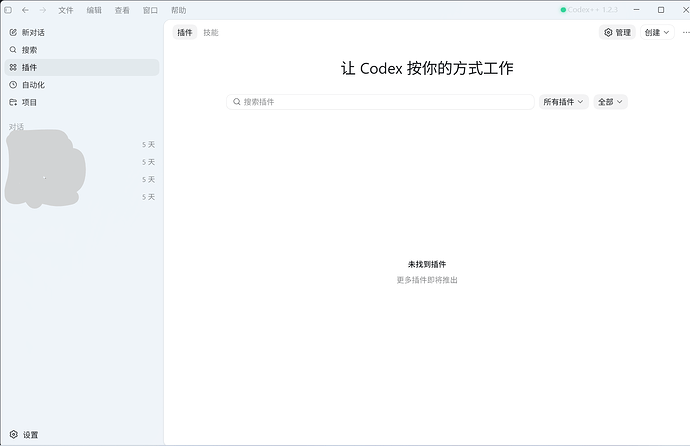Image resolution: width=690 pixels, height=446 pixels.
Task: Click the 更多插件即将推出 text
Action: (x=427, y=280)
